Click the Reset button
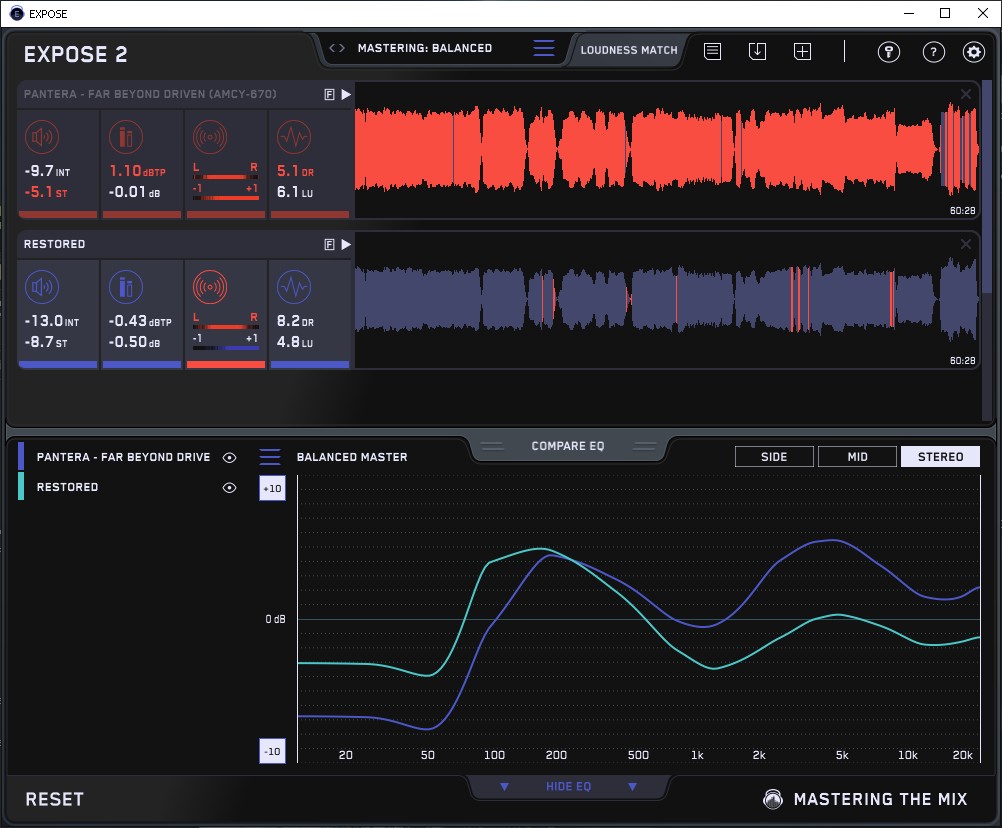Image resolution: width=1002 pixels, height=828 pixels. coord(54,799)
